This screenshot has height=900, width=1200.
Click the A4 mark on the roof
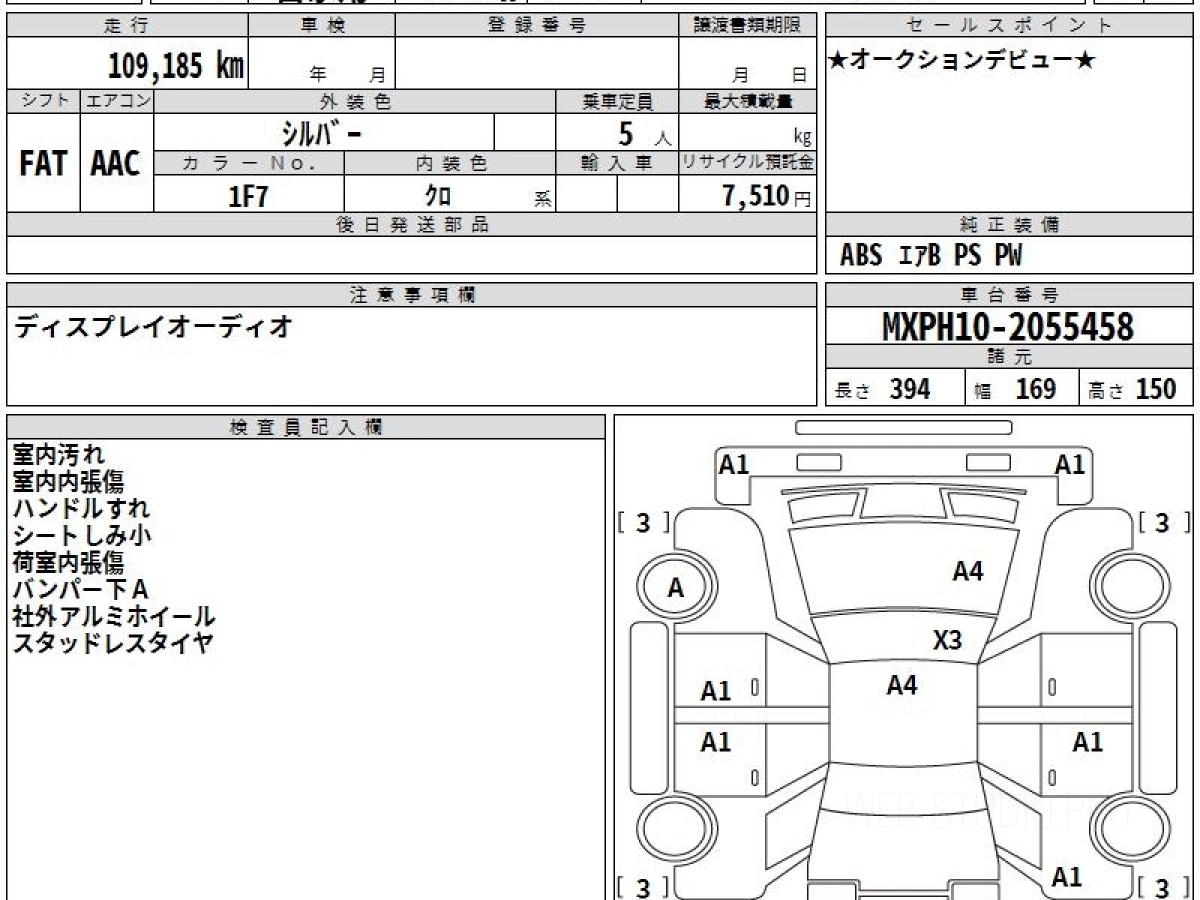point(902,685)
